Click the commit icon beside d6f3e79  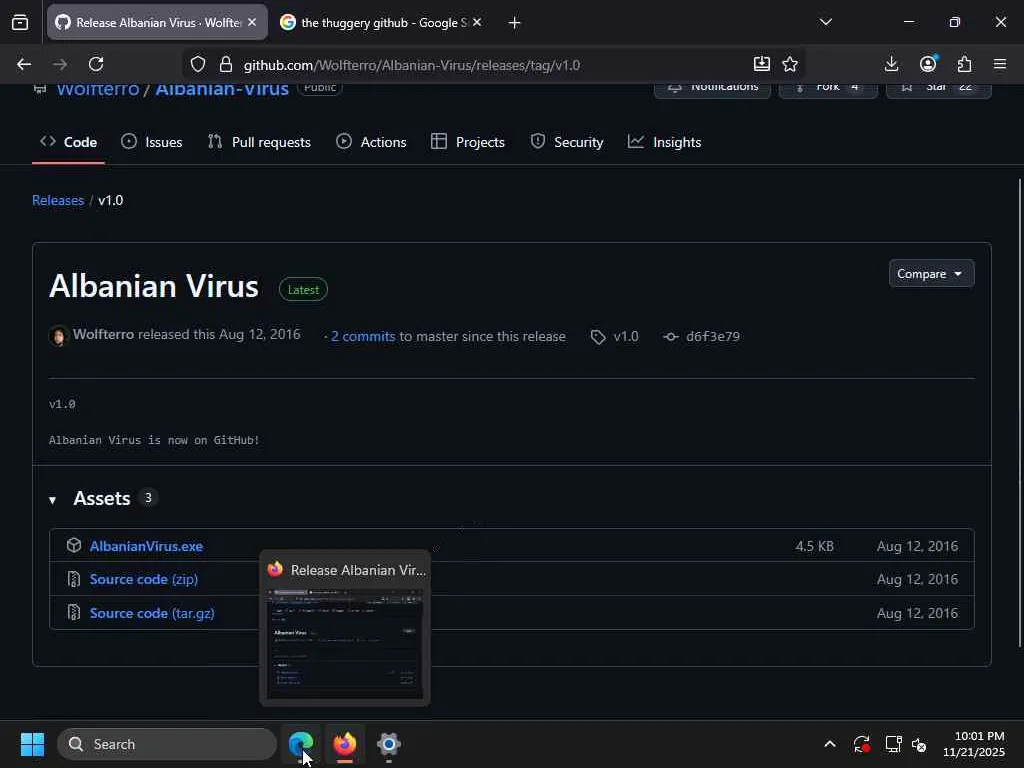point(670,337)
